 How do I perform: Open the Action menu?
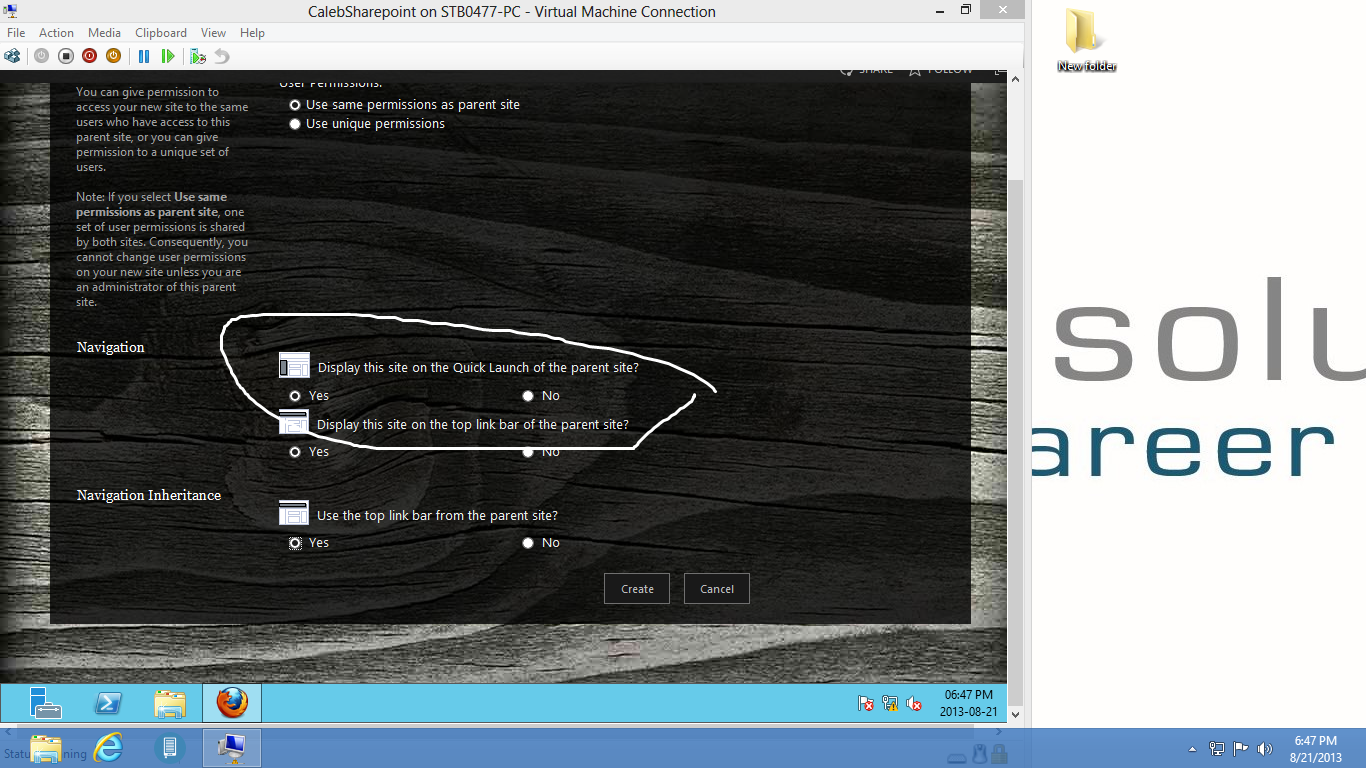pyautogui.click(x=56, y=33)
